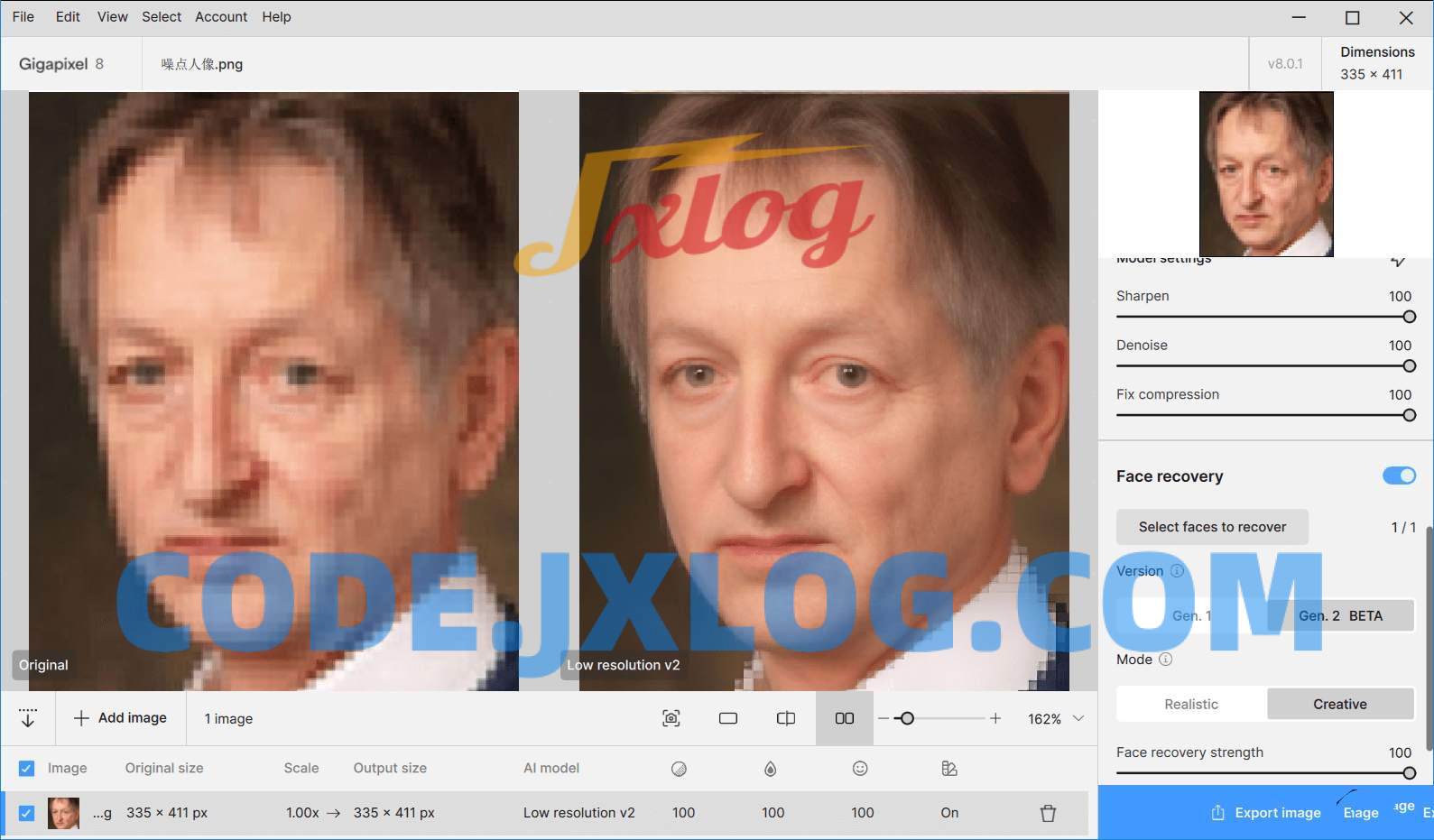The height and width of the screenshot is (840, 1434).
Task: Adjust the Sharpen slider
Action: click(1409, 317)
